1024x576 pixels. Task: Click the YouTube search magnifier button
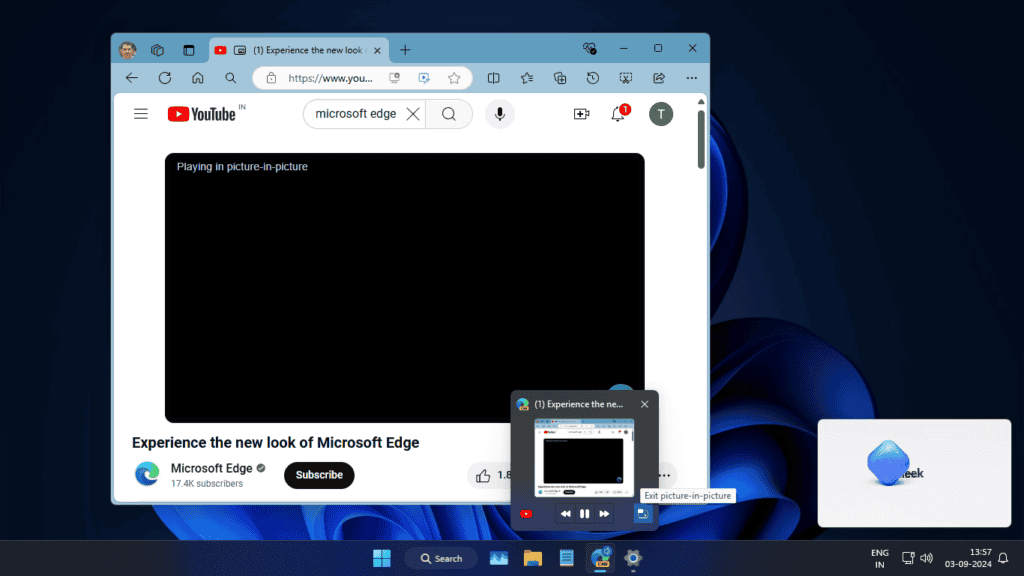click(x=449, y=114)
